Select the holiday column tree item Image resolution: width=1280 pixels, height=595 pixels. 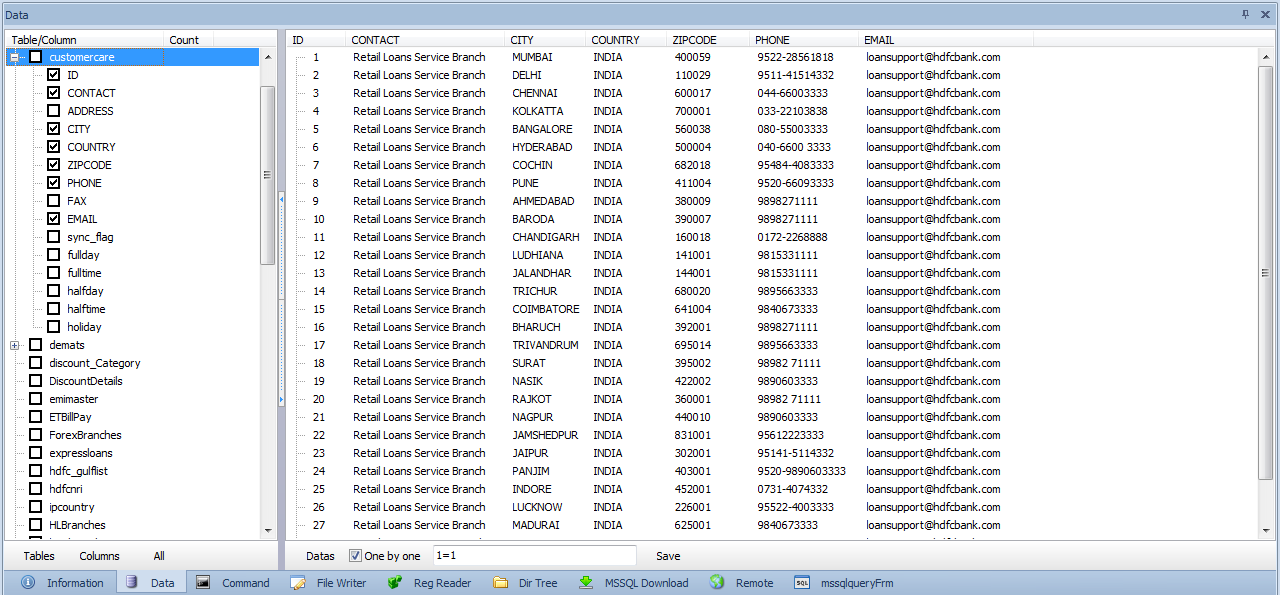tap(84, 327)
